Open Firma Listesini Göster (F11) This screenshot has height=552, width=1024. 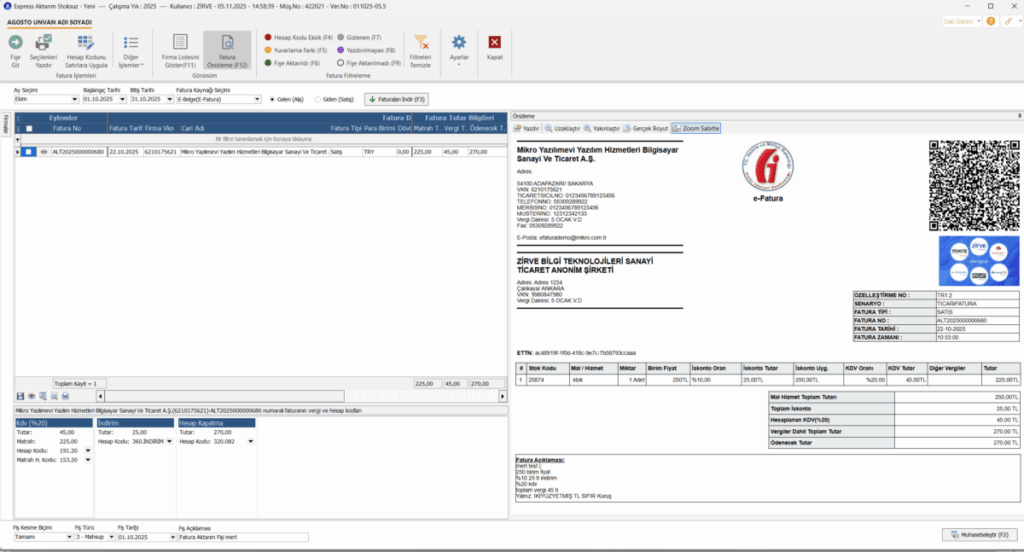180,51
